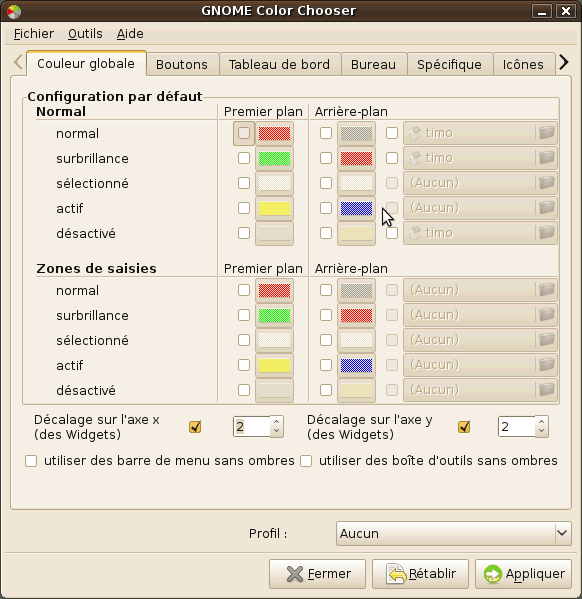Click the Appliquer button

(x=524, y=574)
